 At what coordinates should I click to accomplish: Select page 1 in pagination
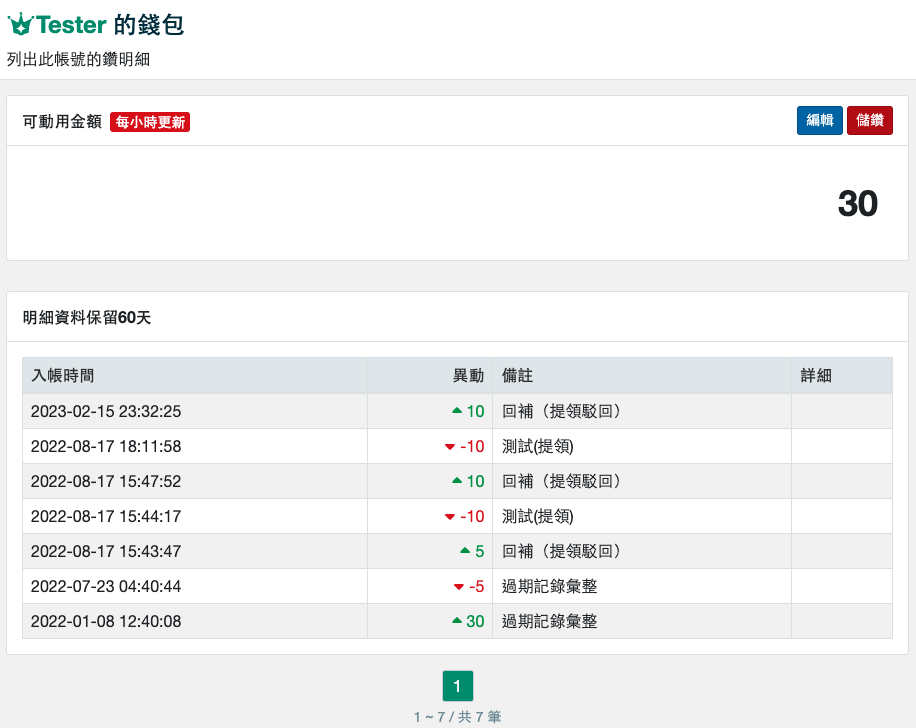(457, 686)
